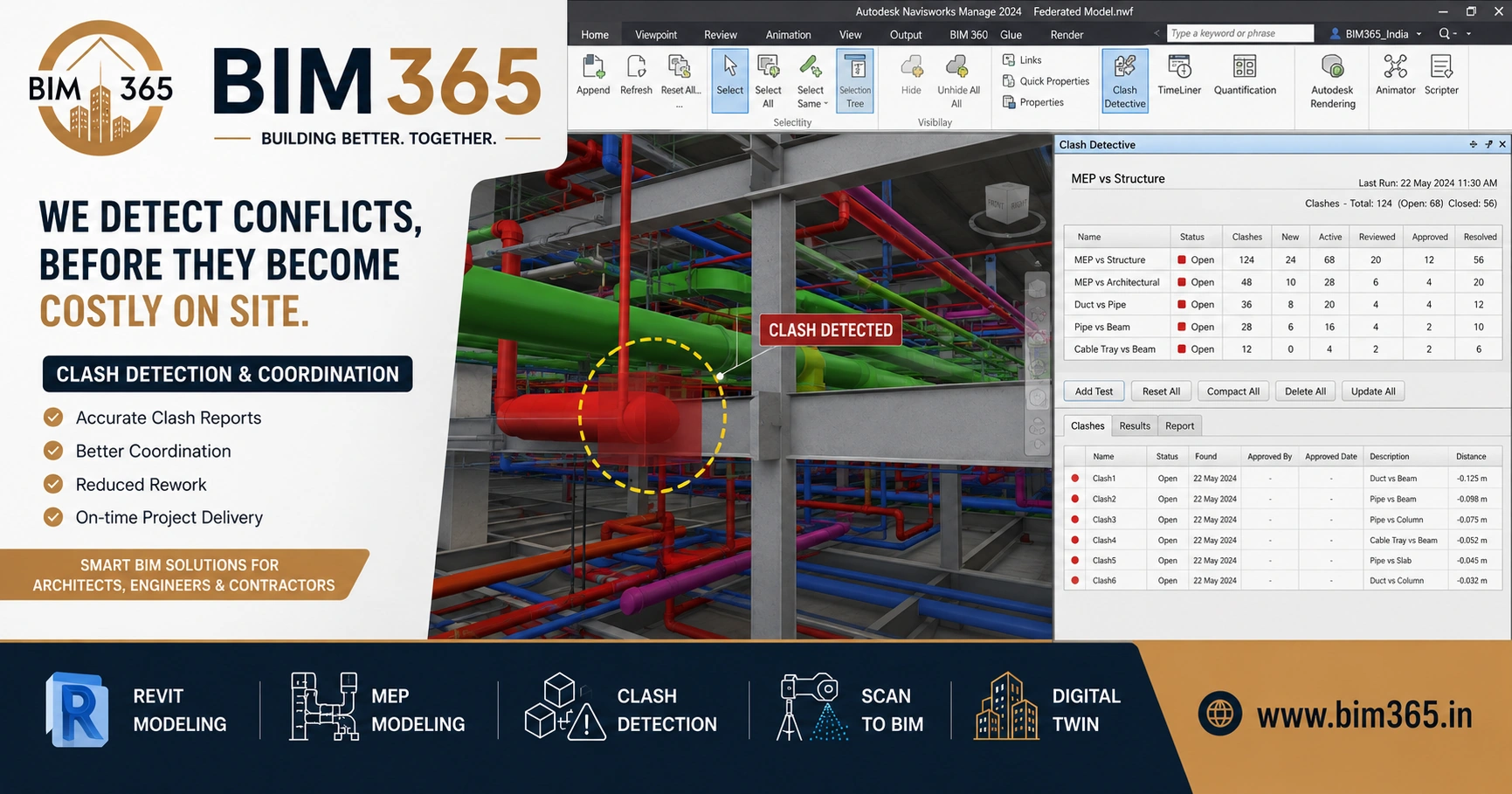Click the red status square for MEP vs Structure
The width and height of the screenshot is (1512, 794).
pyautogui.click(x=1181, y=260)
